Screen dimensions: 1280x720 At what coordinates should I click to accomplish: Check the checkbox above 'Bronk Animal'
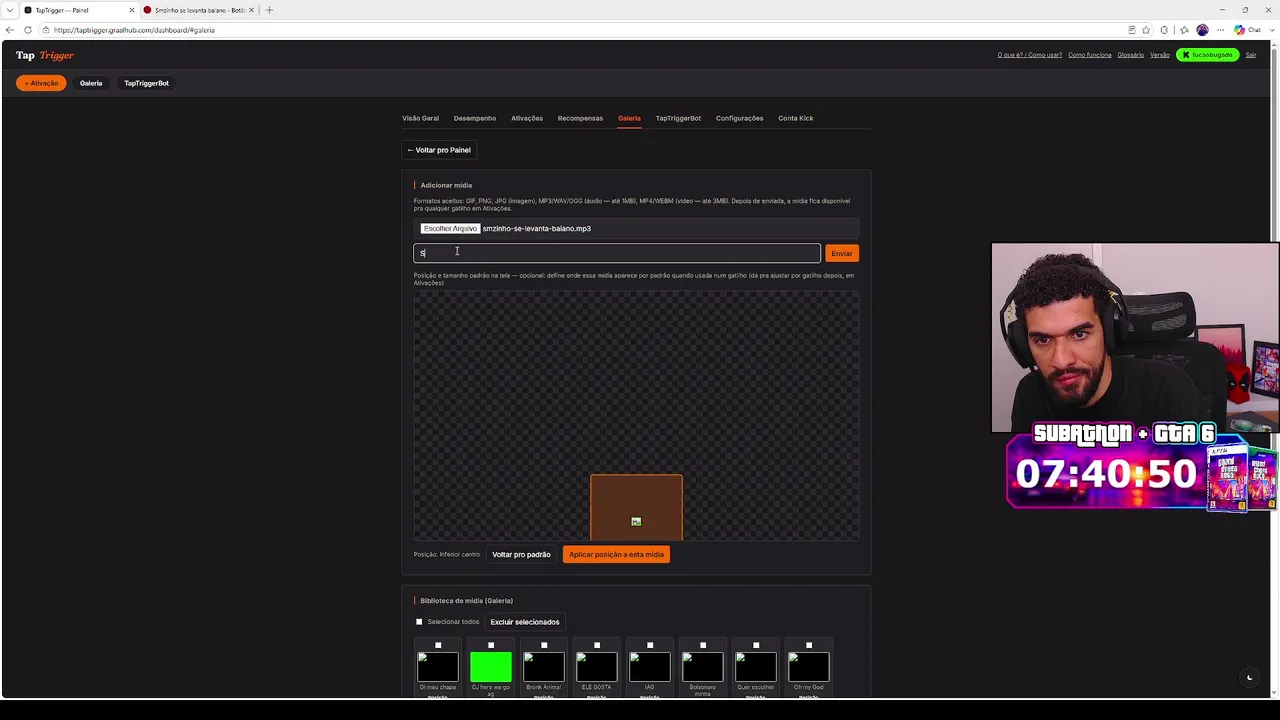click(544, 645)
